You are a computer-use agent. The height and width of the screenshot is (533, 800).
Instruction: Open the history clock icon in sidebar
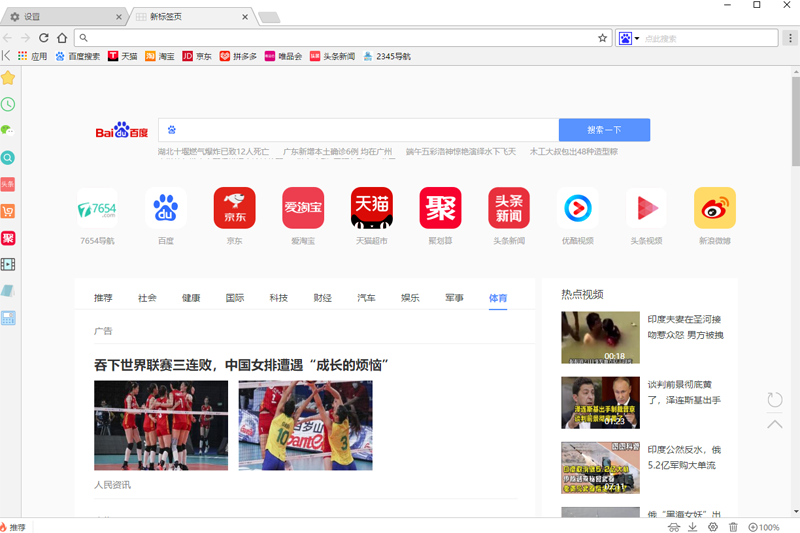tap(8, 104)
